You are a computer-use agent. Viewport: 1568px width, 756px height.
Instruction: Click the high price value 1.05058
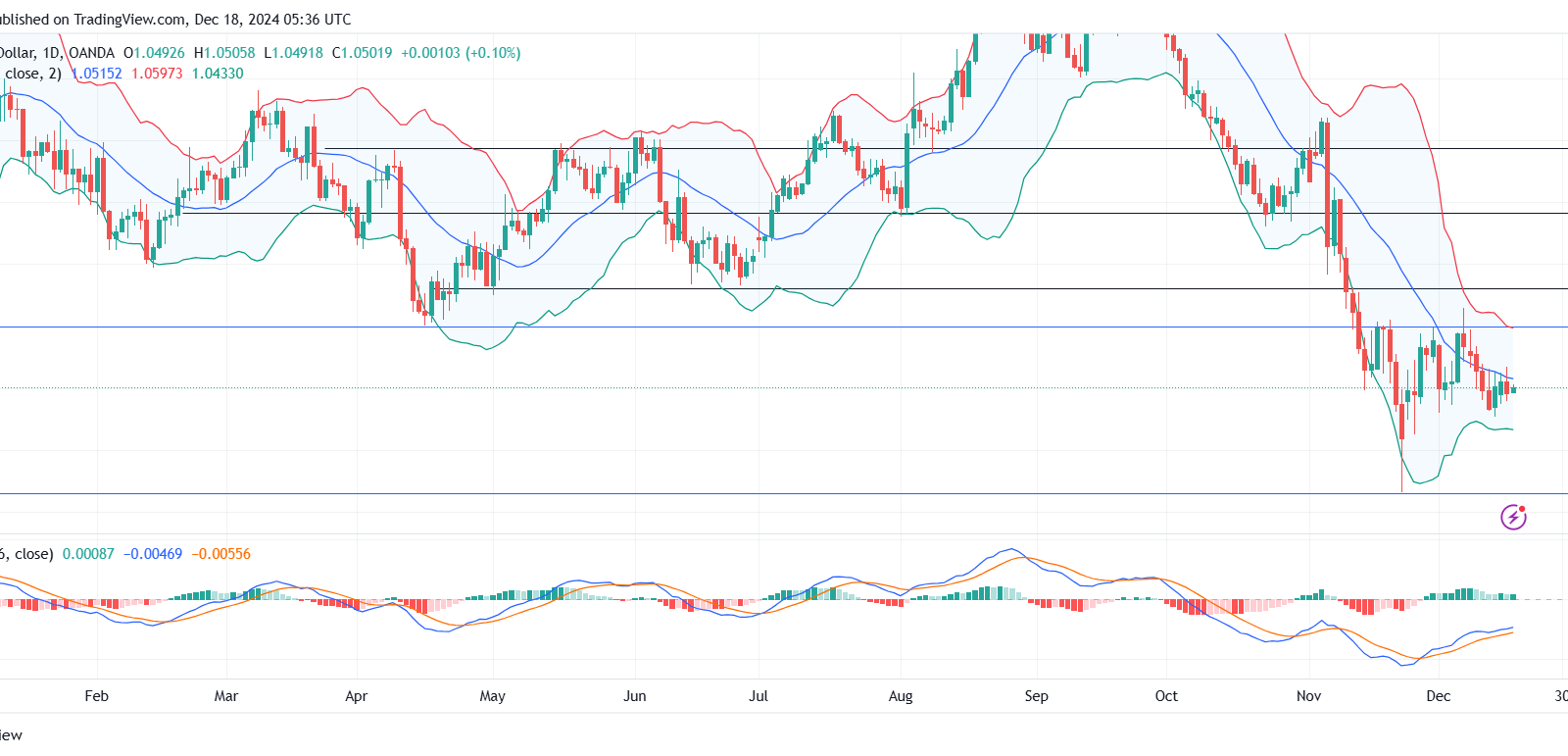pos(229,53)
